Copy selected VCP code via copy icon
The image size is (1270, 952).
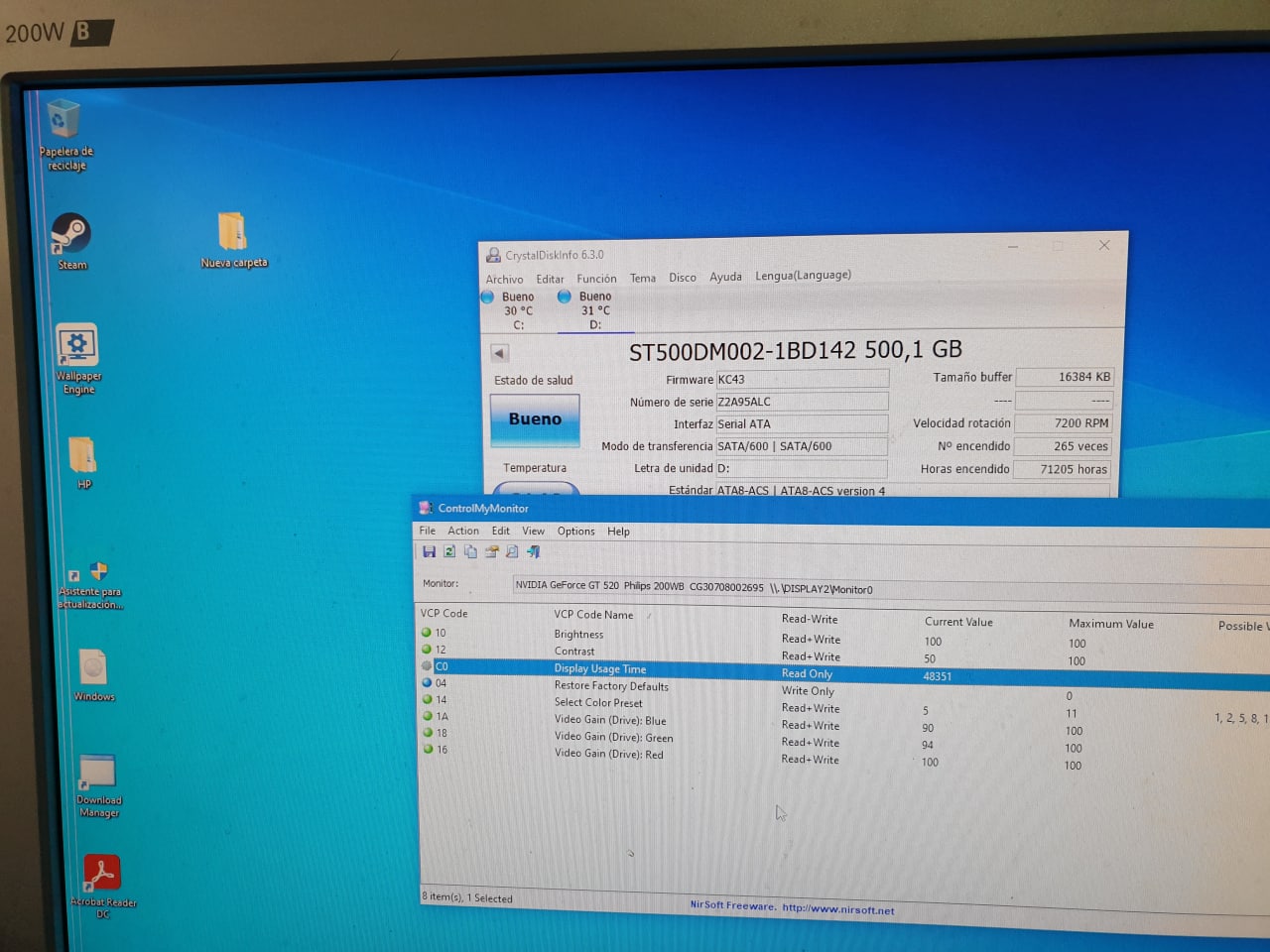pos(470,551)
